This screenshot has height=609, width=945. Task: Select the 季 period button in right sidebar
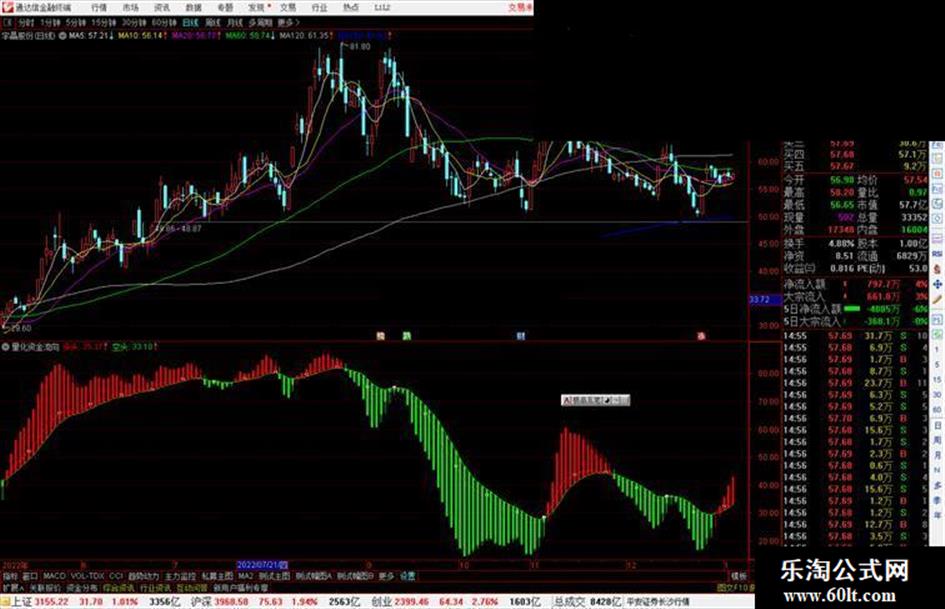point(937,500)
